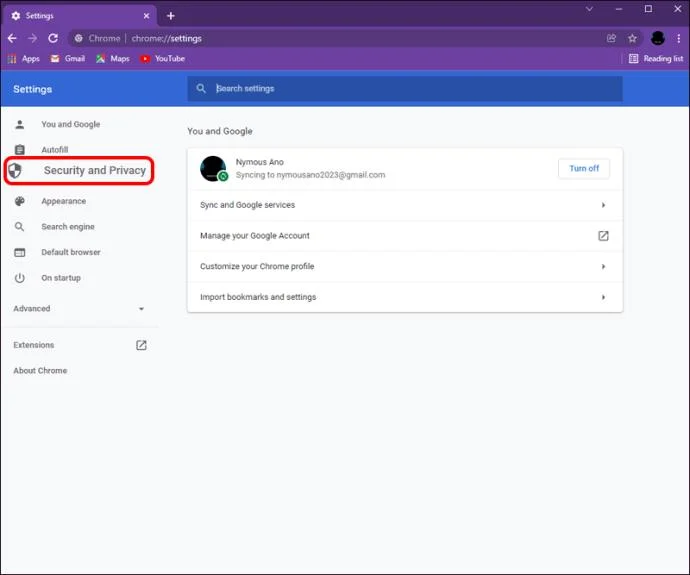Open YouTube bookmark
The image size is (690, 575).
coord(162,59)
